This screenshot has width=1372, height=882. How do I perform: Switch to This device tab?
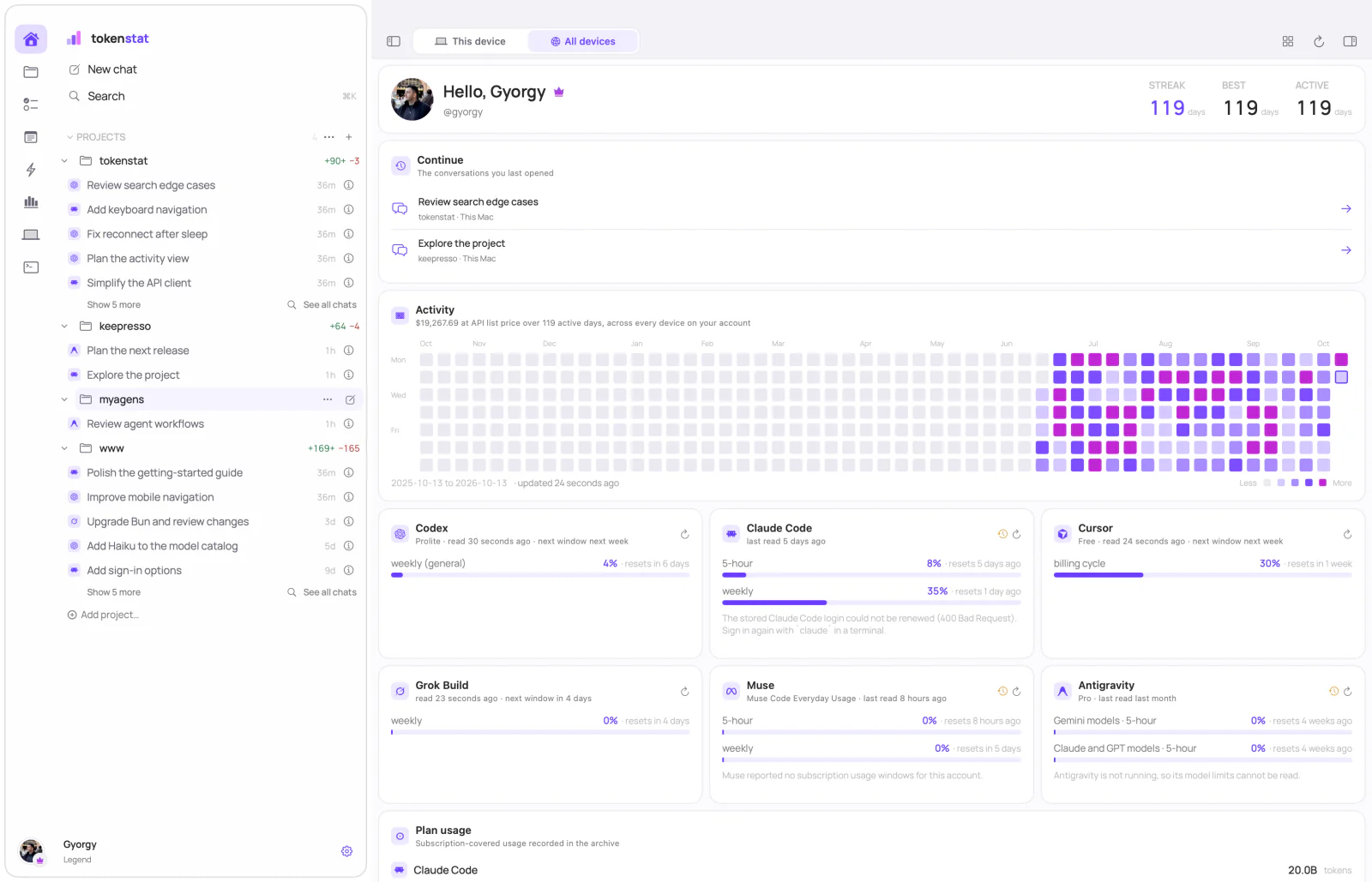(470, 41)
